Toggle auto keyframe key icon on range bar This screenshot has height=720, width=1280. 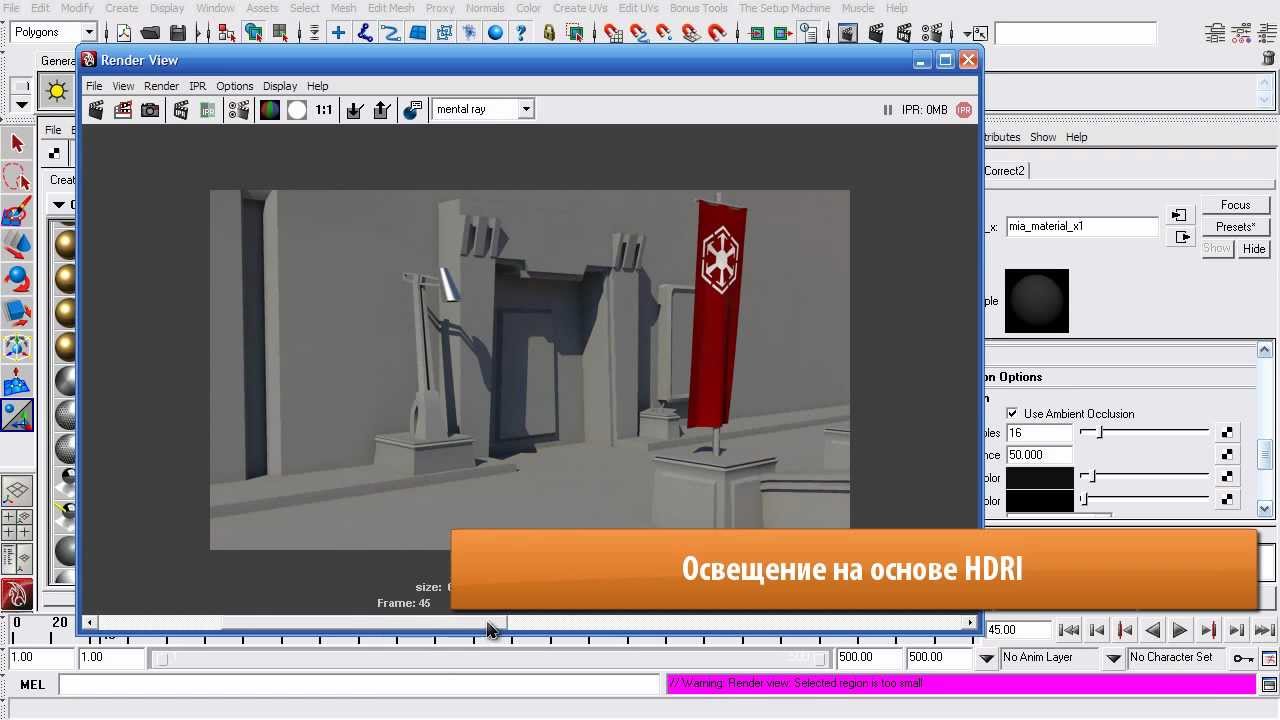click(1243, 658)
